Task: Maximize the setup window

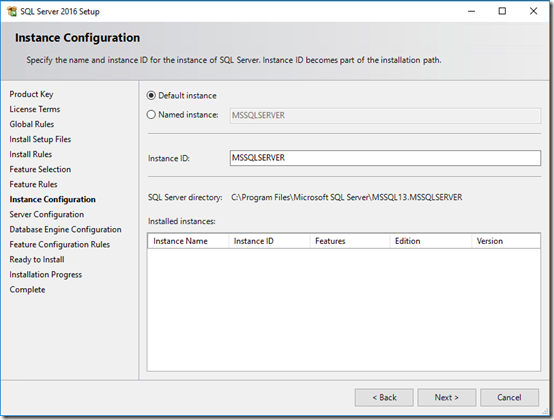Action: point(502,11)
